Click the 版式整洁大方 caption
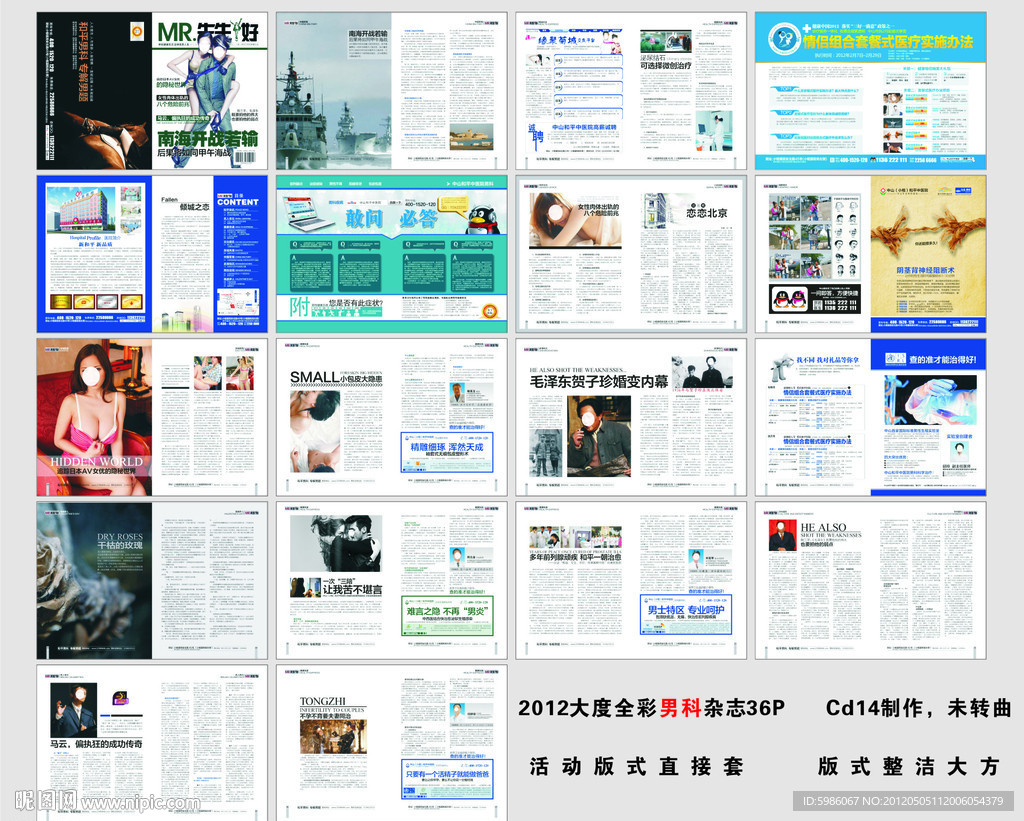This screenshot has height=821, width=1024. click(x=908, y=766)
